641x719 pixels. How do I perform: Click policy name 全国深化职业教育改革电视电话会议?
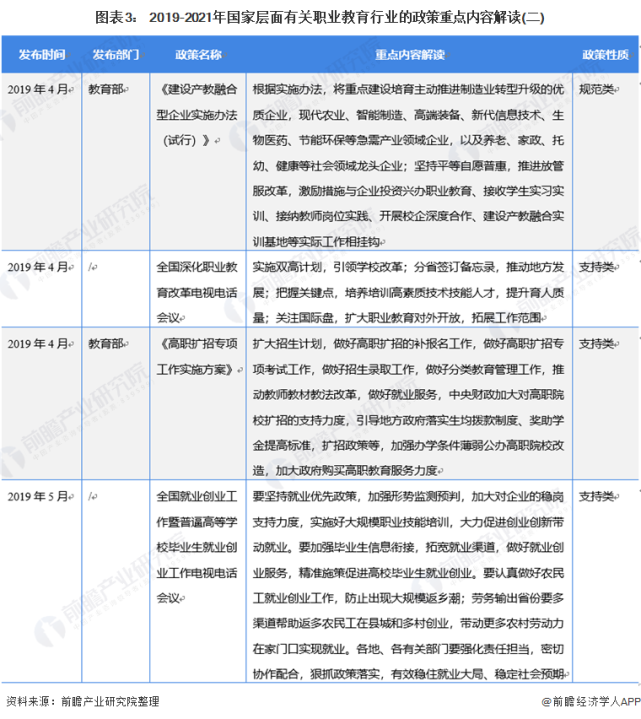point(197,292)
